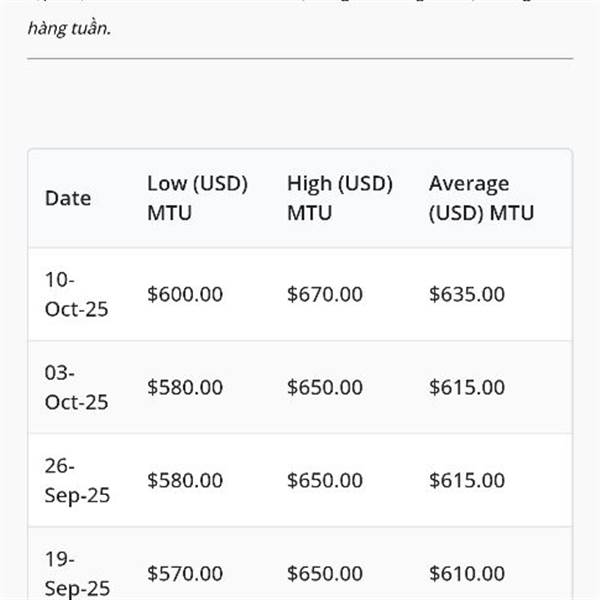Click the $670.00 high price cell
The width and height of the screenshot is (600, 600).
[325, 294]
